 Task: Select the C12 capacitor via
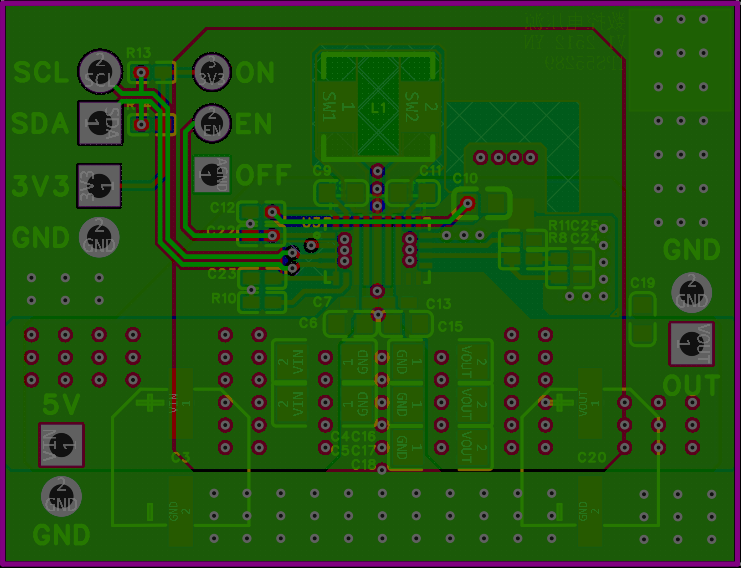point(272,211)
